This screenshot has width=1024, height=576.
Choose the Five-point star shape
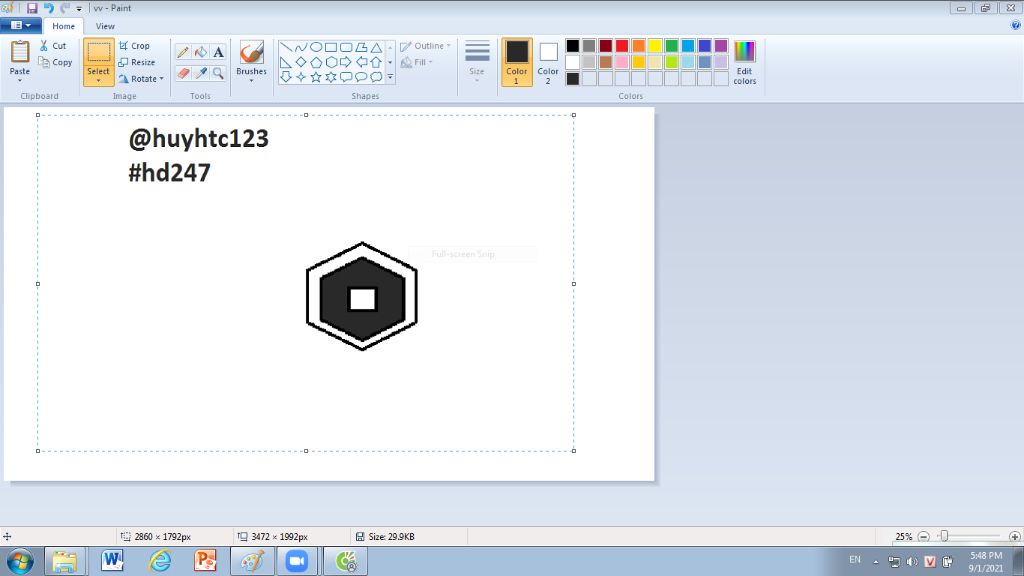pos(316,77)
